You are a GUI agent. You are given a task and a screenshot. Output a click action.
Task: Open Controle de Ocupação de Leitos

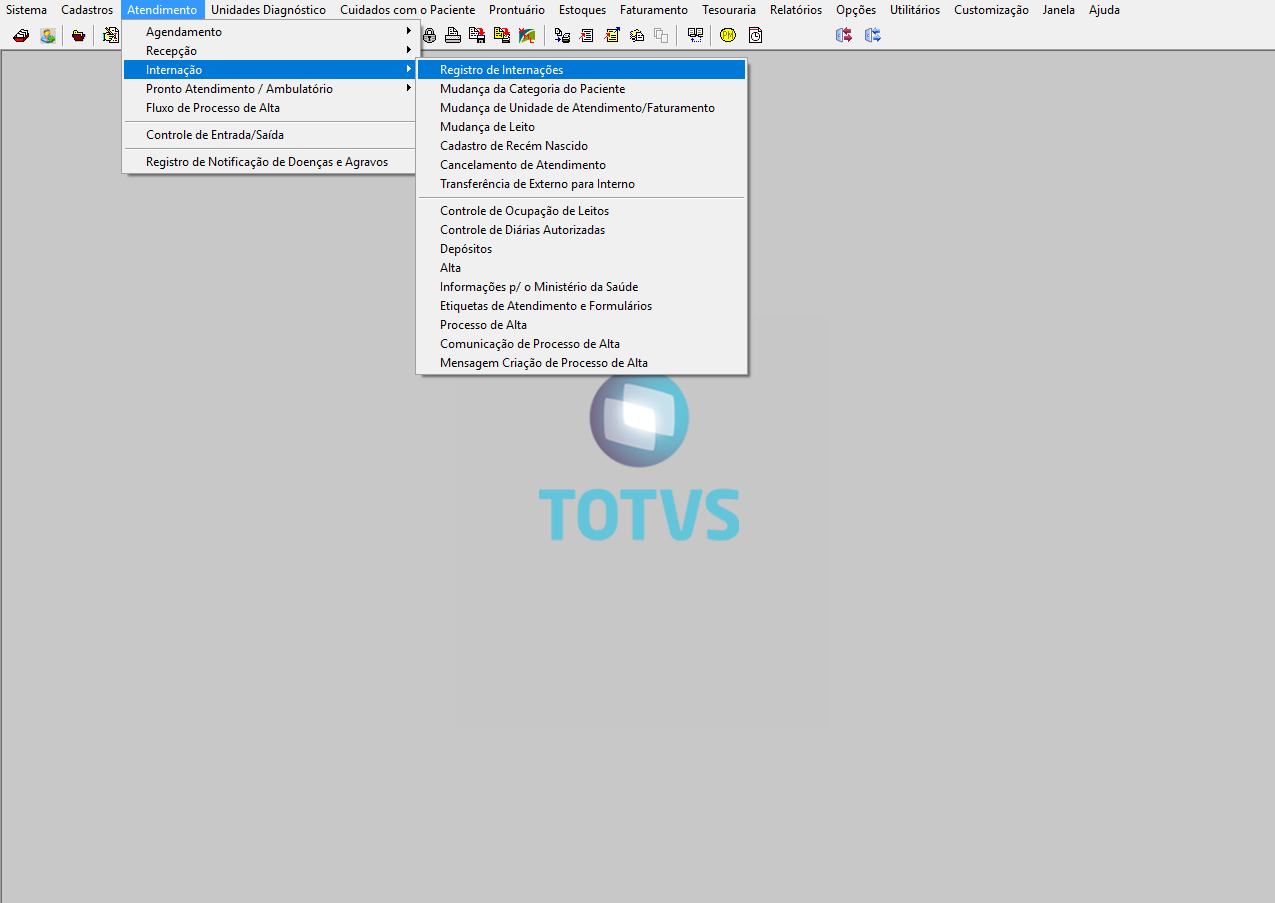581,211
